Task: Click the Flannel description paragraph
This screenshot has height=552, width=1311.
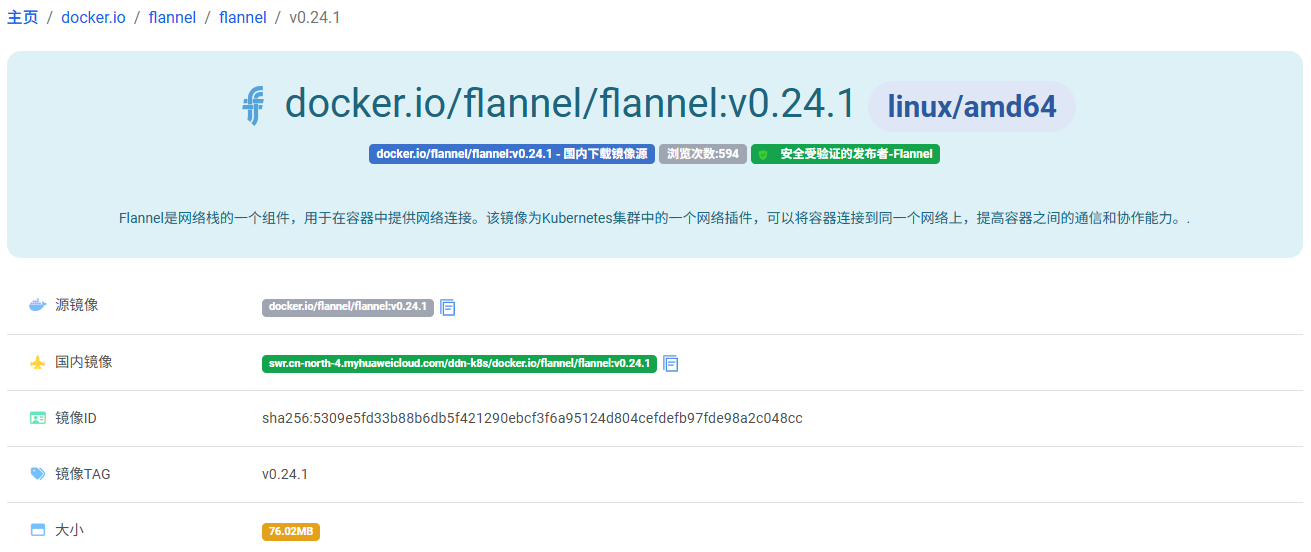Action: coord(654,217)
